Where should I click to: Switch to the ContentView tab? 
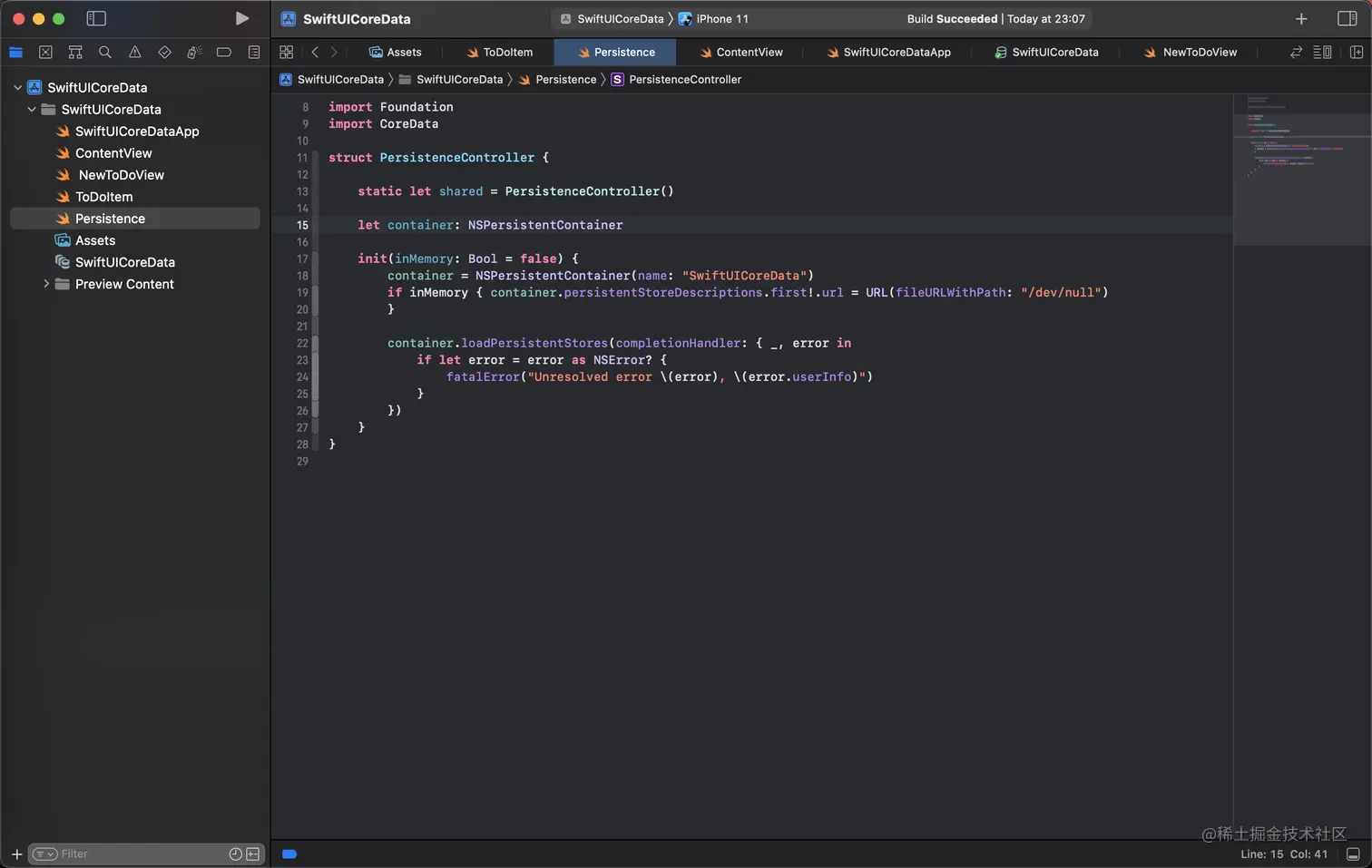pyautogui.click(x=749, y=53)
